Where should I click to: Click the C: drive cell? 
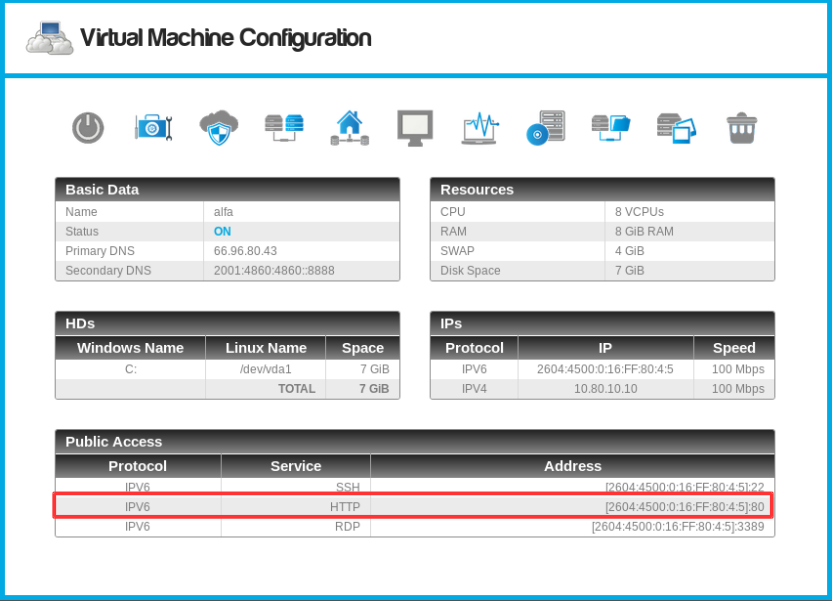131,369
